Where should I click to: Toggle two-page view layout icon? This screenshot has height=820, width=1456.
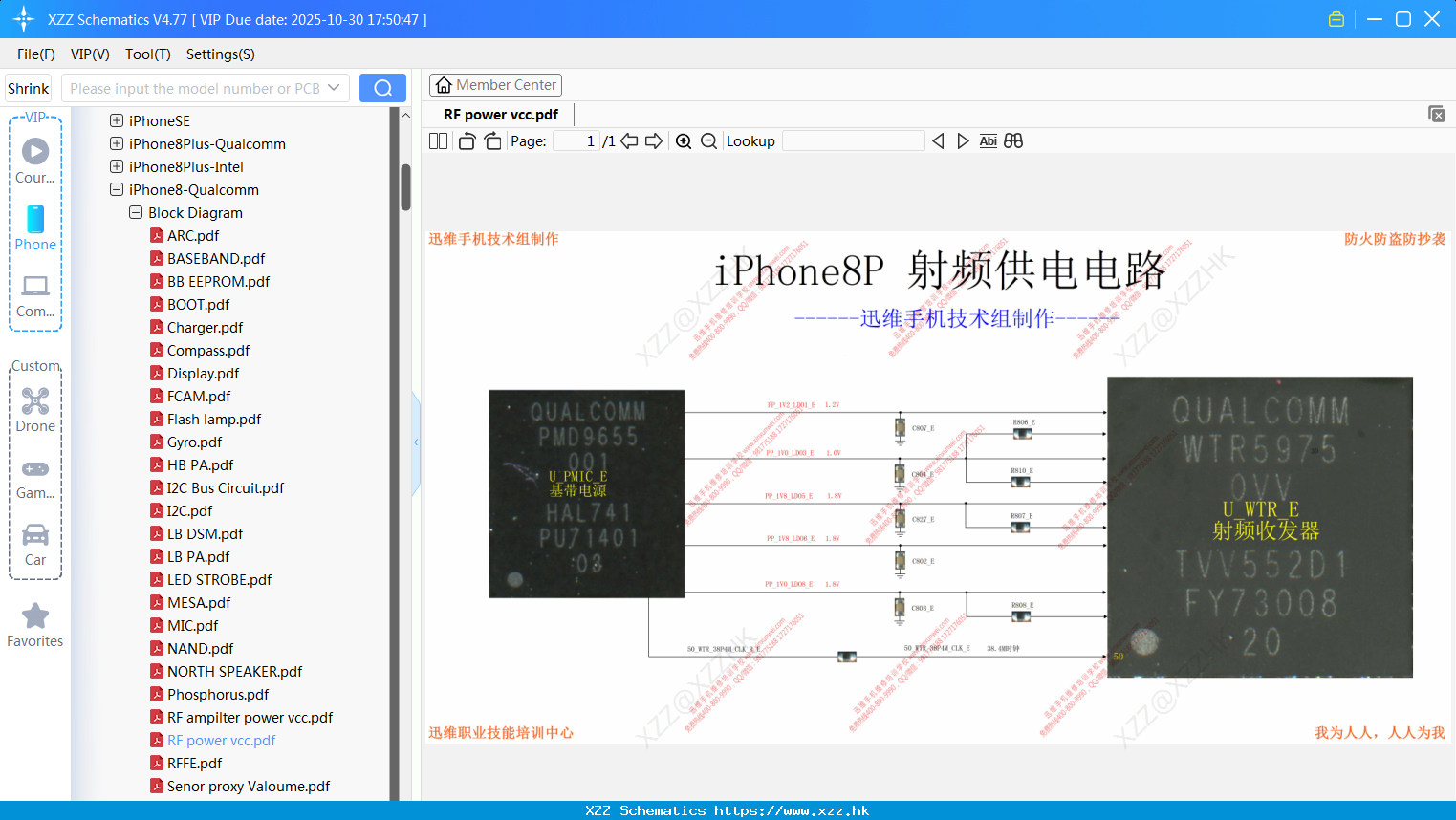point(439,140)
